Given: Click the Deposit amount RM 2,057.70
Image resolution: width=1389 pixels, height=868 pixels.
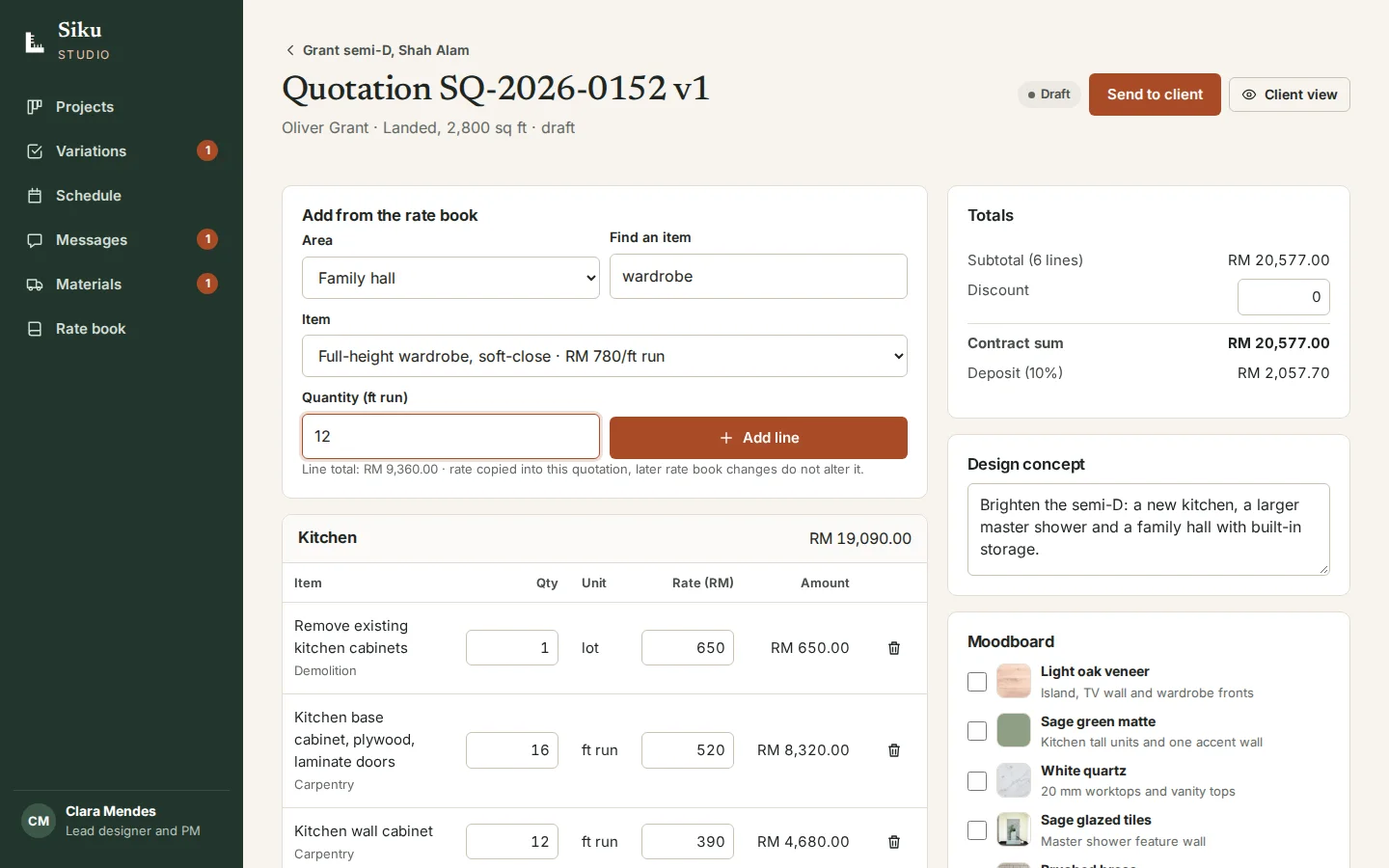Looking at the screenshot, I should pos(1284,373).
